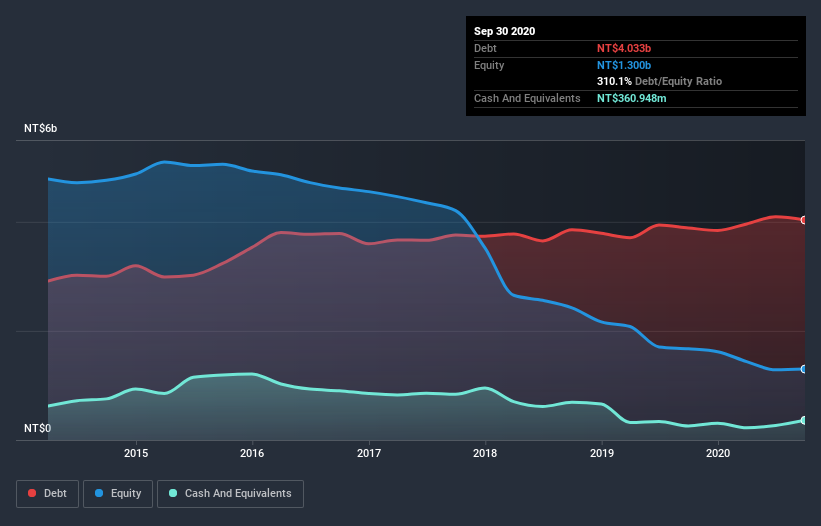Screen dimensions: 821x526
Task: Click the Debt label in tooltip
Action: point(485,48)
